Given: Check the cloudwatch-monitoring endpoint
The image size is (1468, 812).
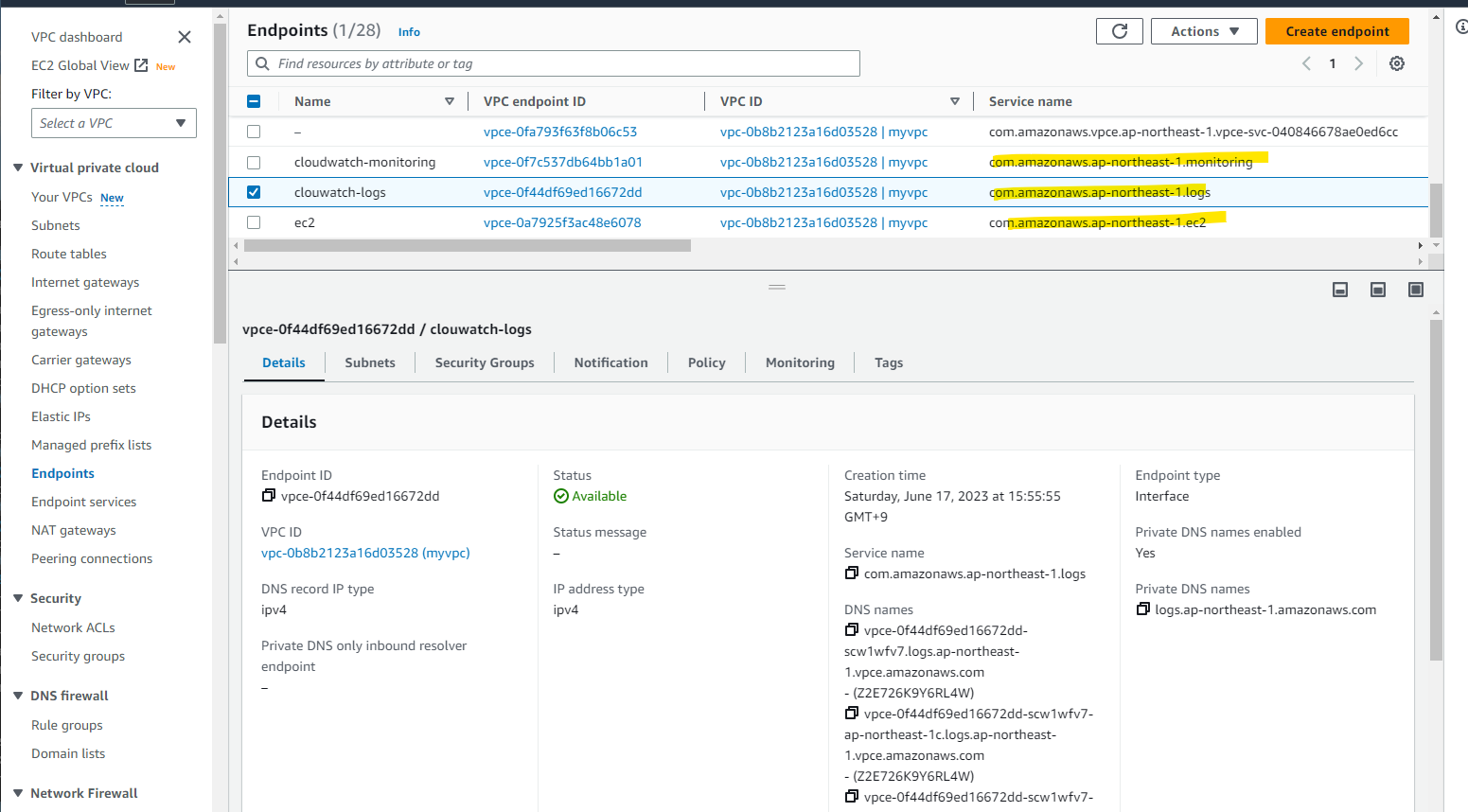Looking at the screenshot, I should pos(254,162).
